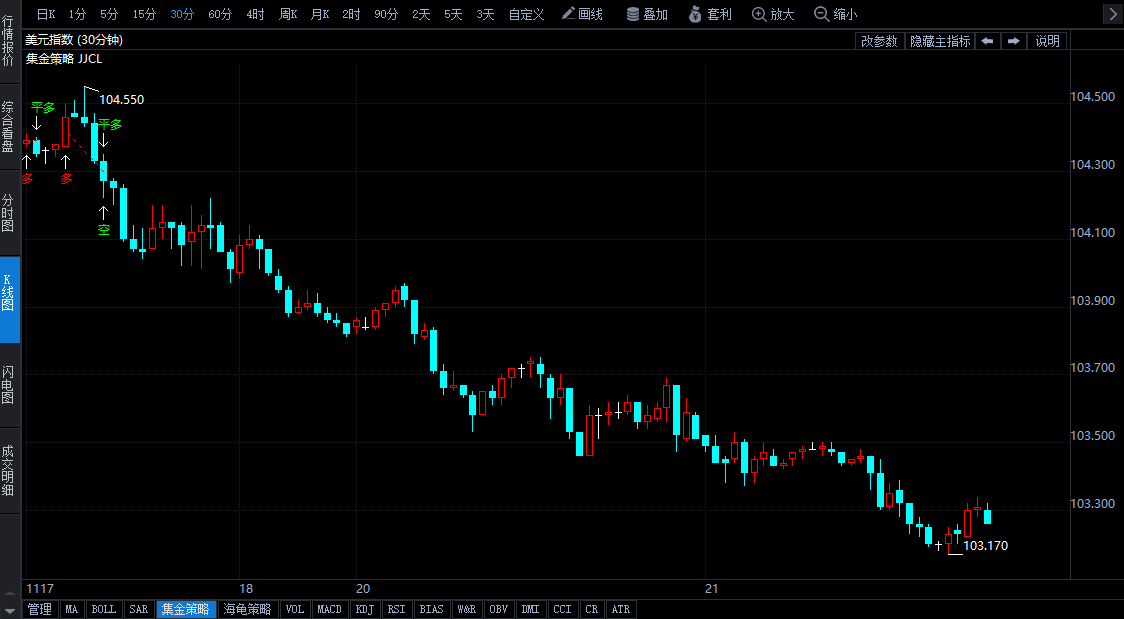Show 成交明细 from the sidebar
The height and width of the screenshot is (619, 1124).
point(9,471)
